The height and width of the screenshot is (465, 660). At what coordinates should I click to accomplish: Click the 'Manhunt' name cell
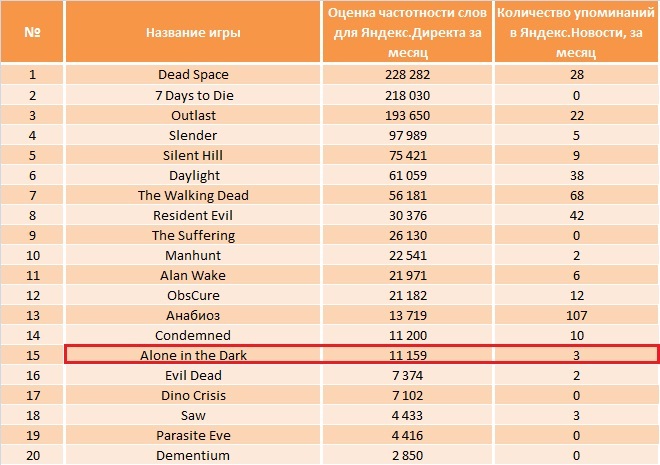tap(193, 255)
